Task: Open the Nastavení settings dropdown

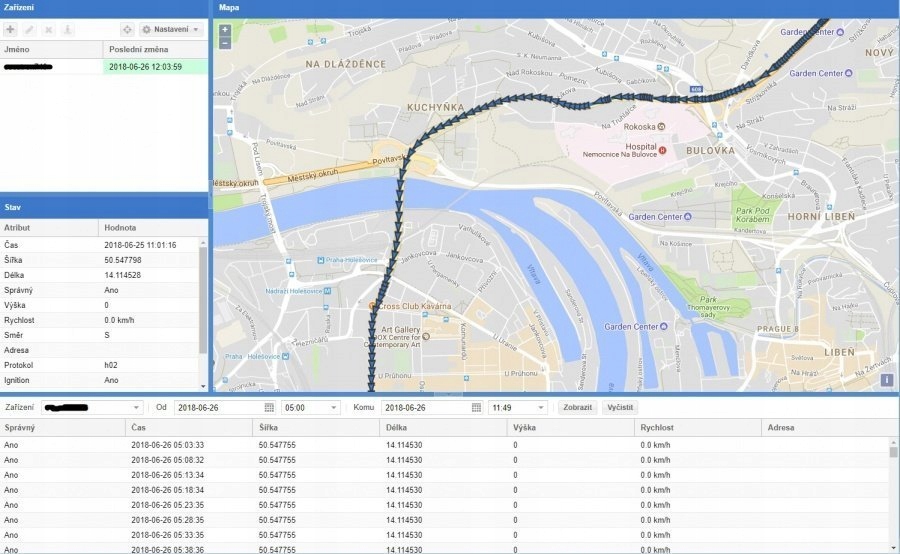Action: (x=171, y=29)
